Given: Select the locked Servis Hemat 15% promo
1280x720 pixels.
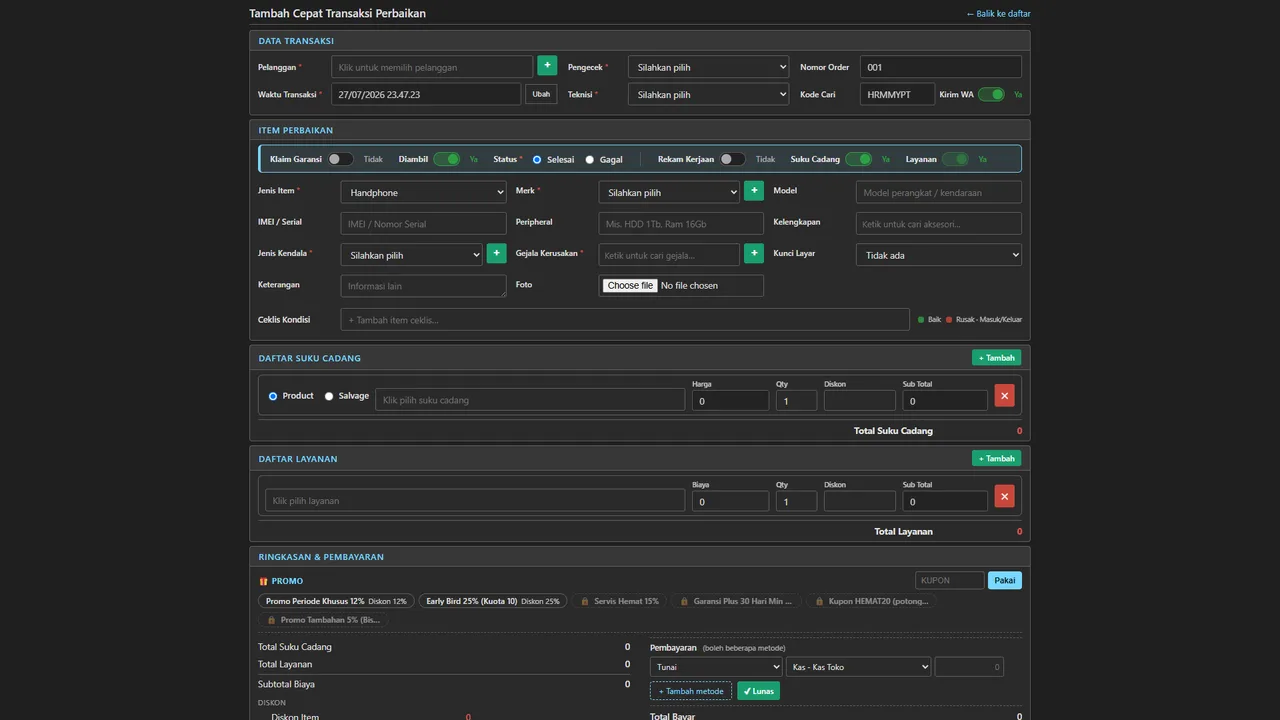Looking at the screenshot, I should click(620, 601).
